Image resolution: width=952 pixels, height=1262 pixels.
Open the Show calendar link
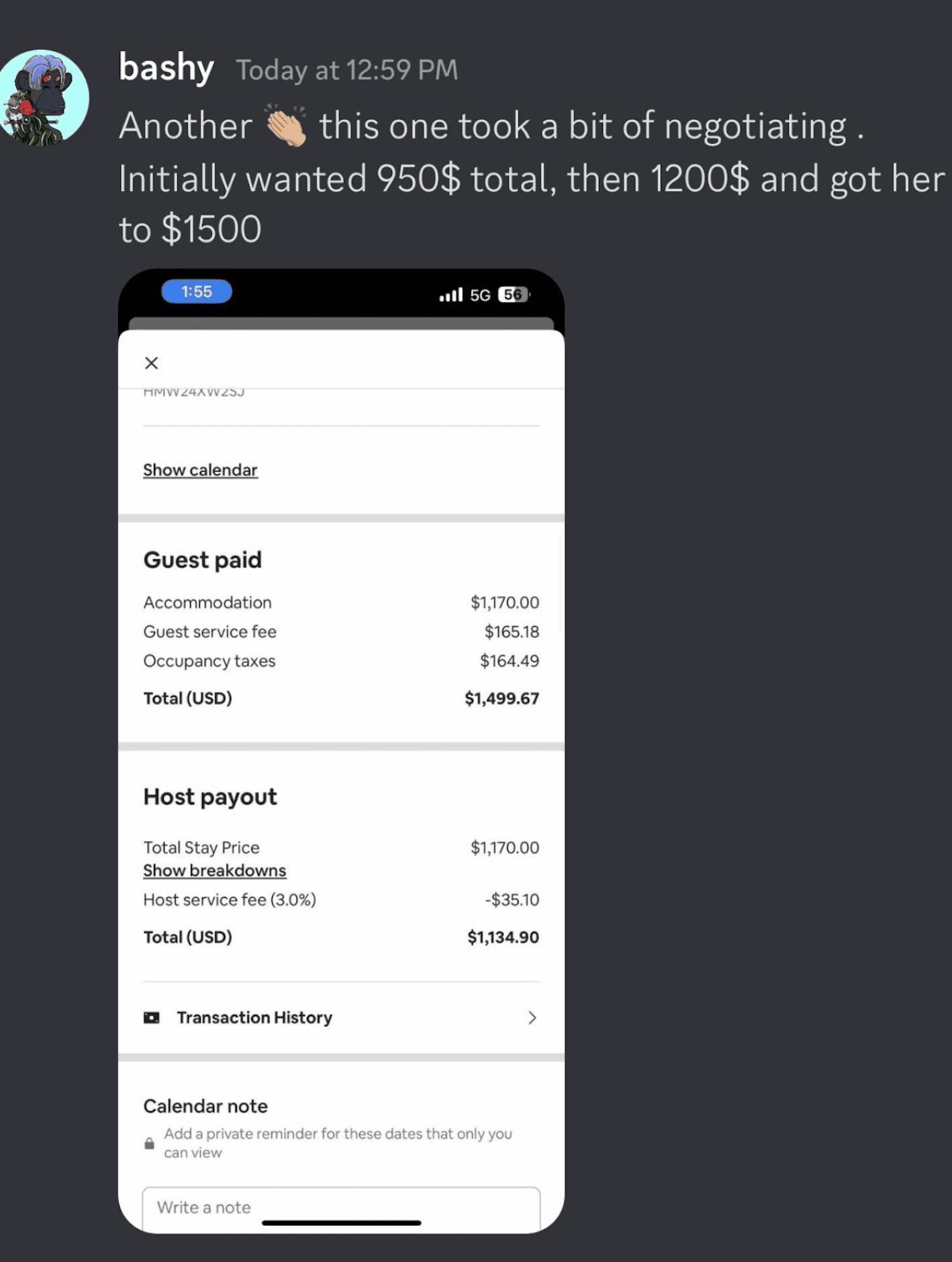[x=200, y=470]
